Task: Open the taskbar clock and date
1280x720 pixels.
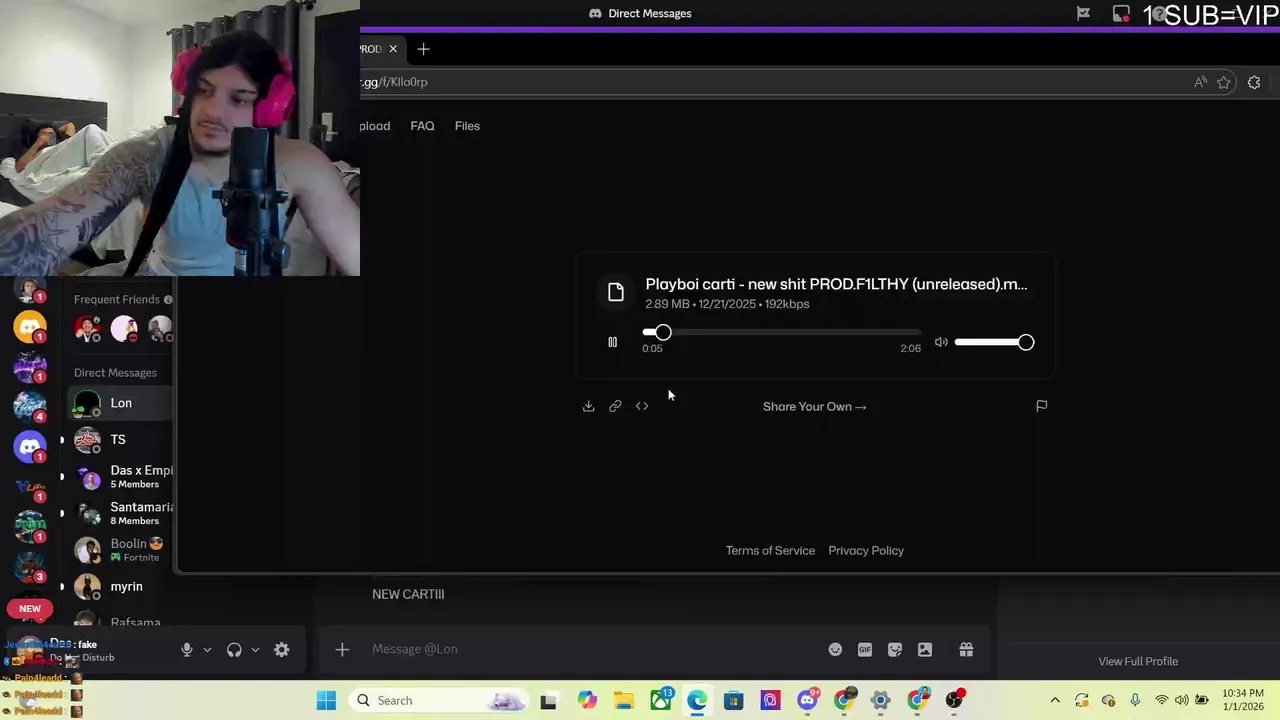Action: coord(1243,700)
